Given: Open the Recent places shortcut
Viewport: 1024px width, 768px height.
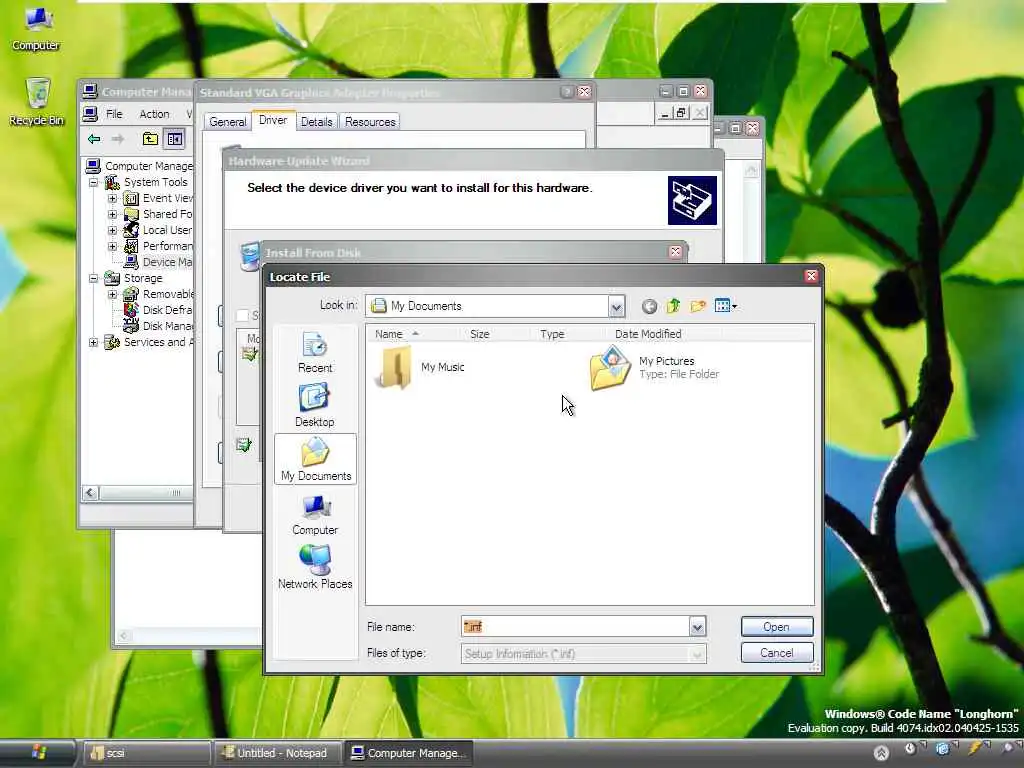Looking at the screenshot, I should [315, 353].
